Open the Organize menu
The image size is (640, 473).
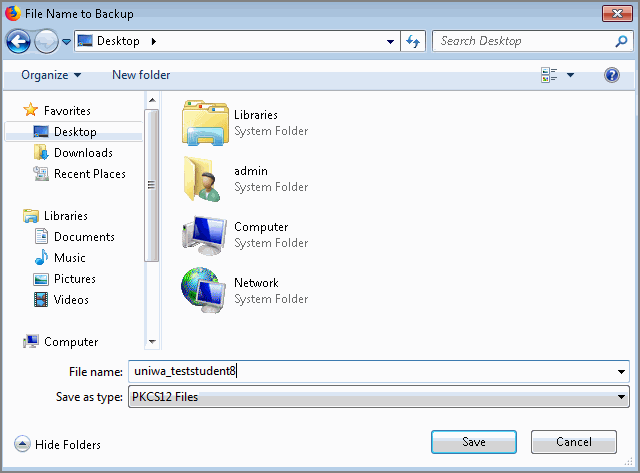(x=51, y=75)
